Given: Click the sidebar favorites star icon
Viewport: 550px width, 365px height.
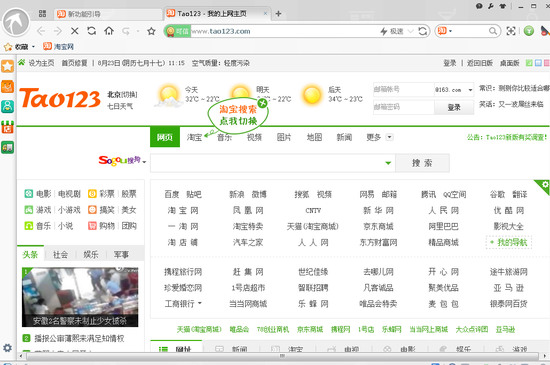Looking at the screenshot, I should pos(8,66).
